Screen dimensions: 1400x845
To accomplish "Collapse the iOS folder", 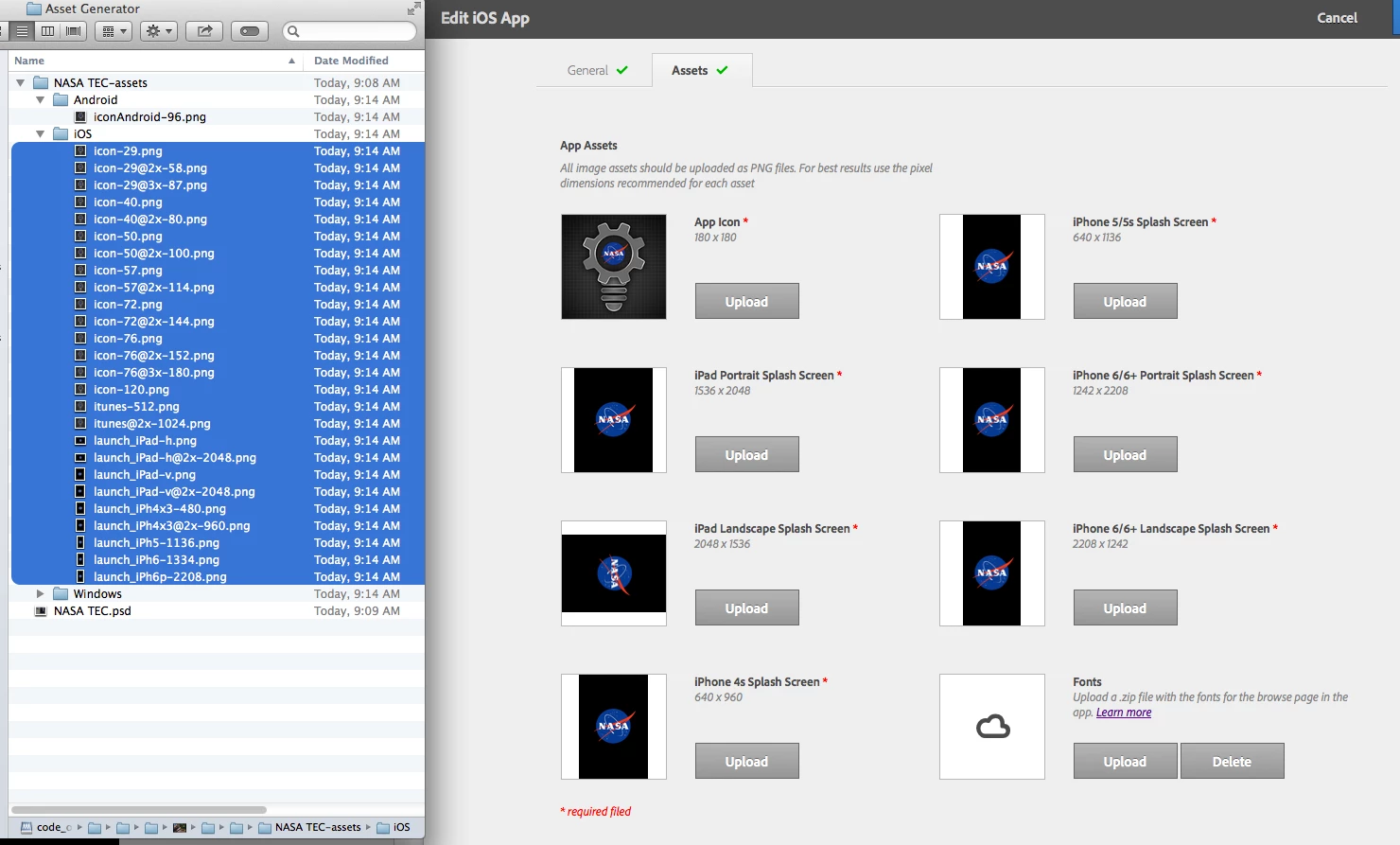I will pyautogui.click(x=40, y=133).
